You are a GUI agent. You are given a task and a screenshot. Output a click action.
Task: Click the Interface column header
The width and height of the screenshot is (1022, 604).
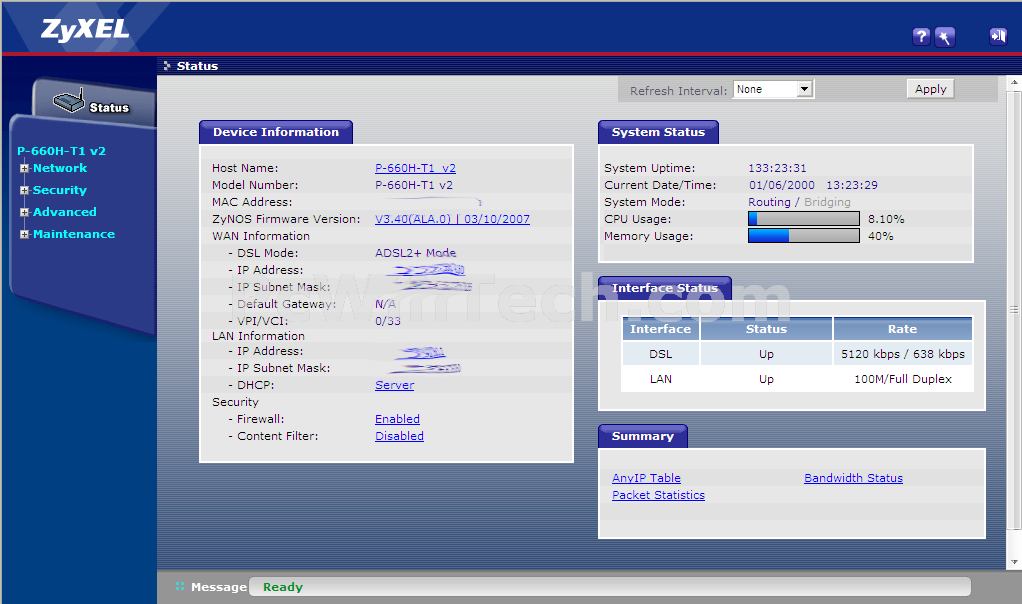pos(660,329)
